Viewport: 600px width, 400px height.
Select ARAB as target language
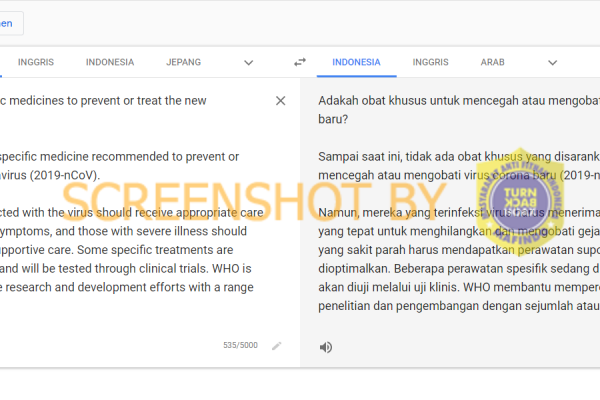[x=492, y=62]
